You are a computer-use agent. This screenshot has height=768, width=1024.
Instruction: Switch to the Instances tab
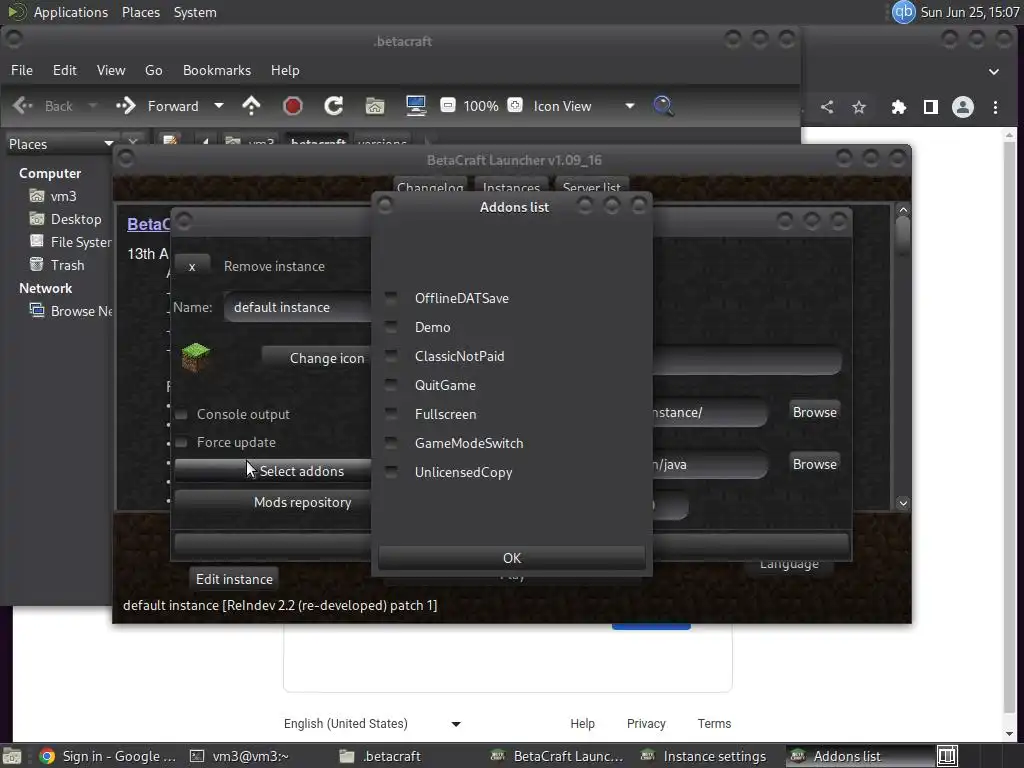pyautogui.click(x=511, y=186)
